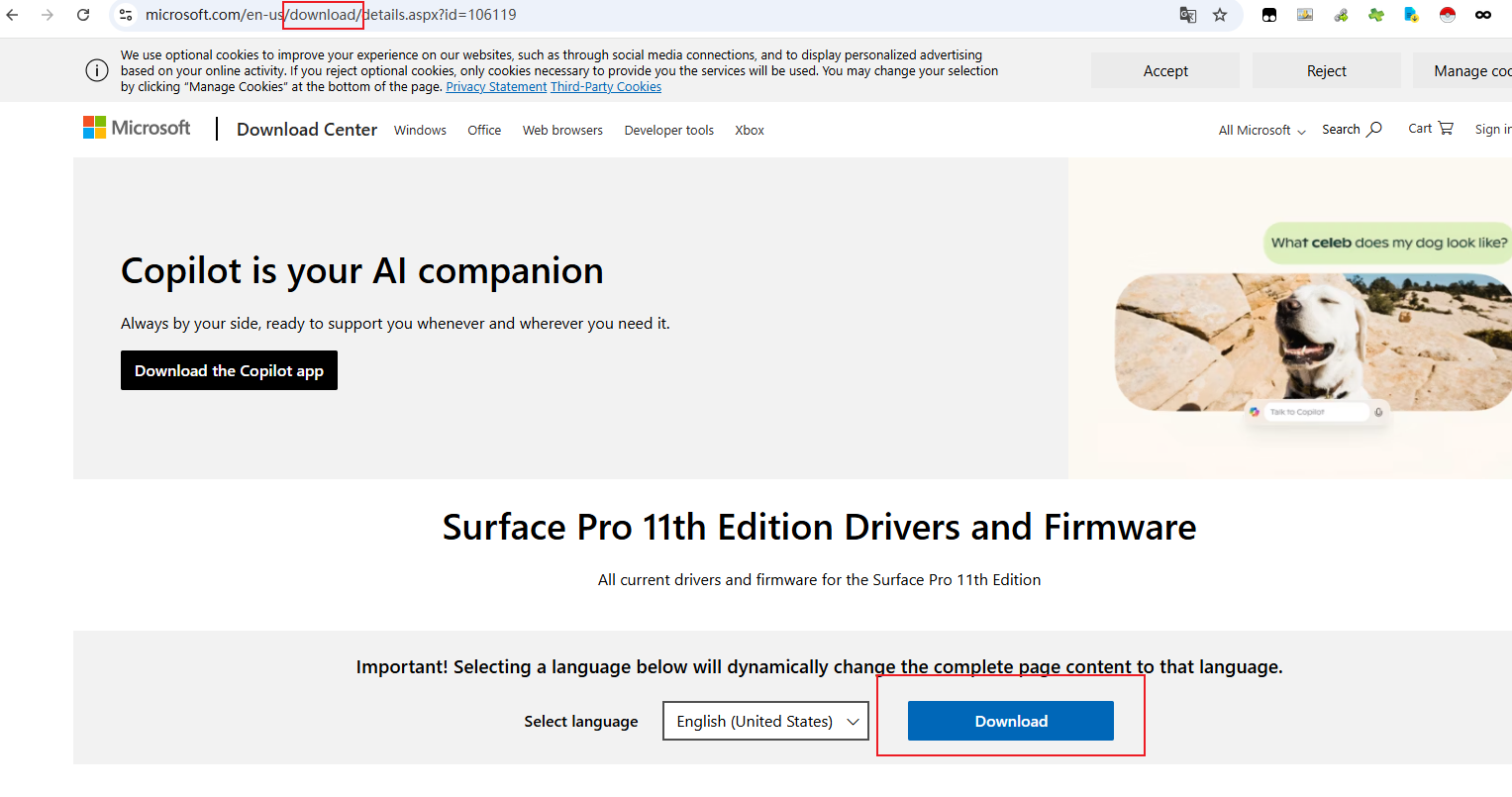The height and width of the screenshot is (797, 1512).
Task: Click the translate page icon
Action: (1188, 15)
